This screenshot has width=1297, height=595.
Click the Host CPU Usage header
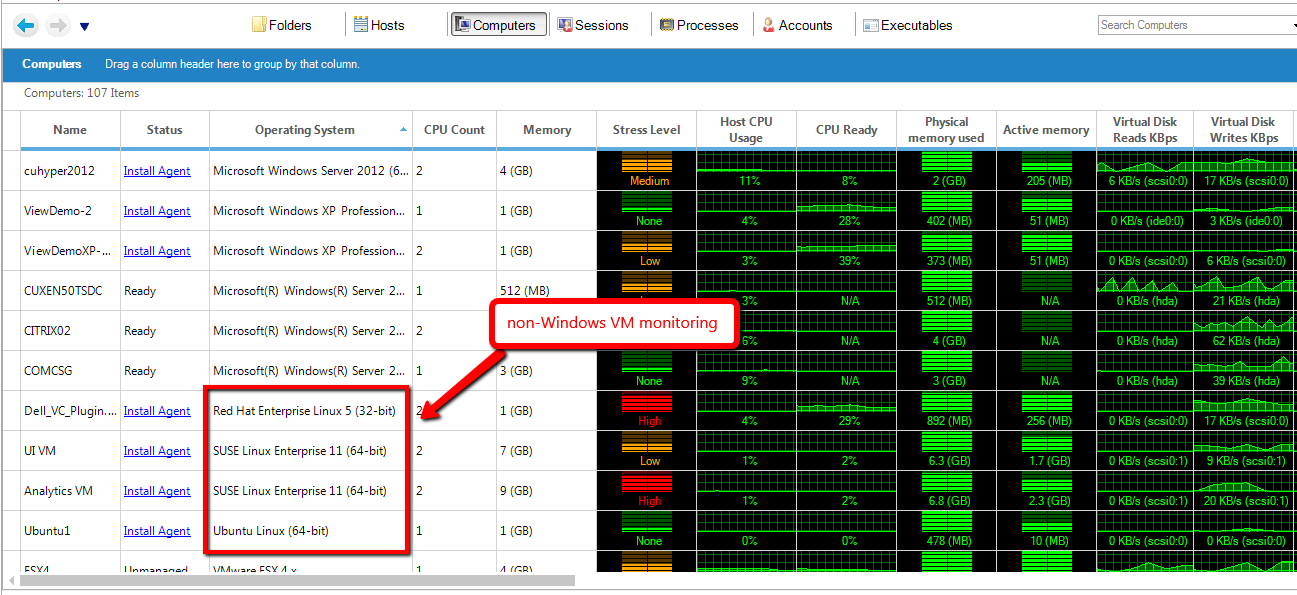click(x=746, y=130)
